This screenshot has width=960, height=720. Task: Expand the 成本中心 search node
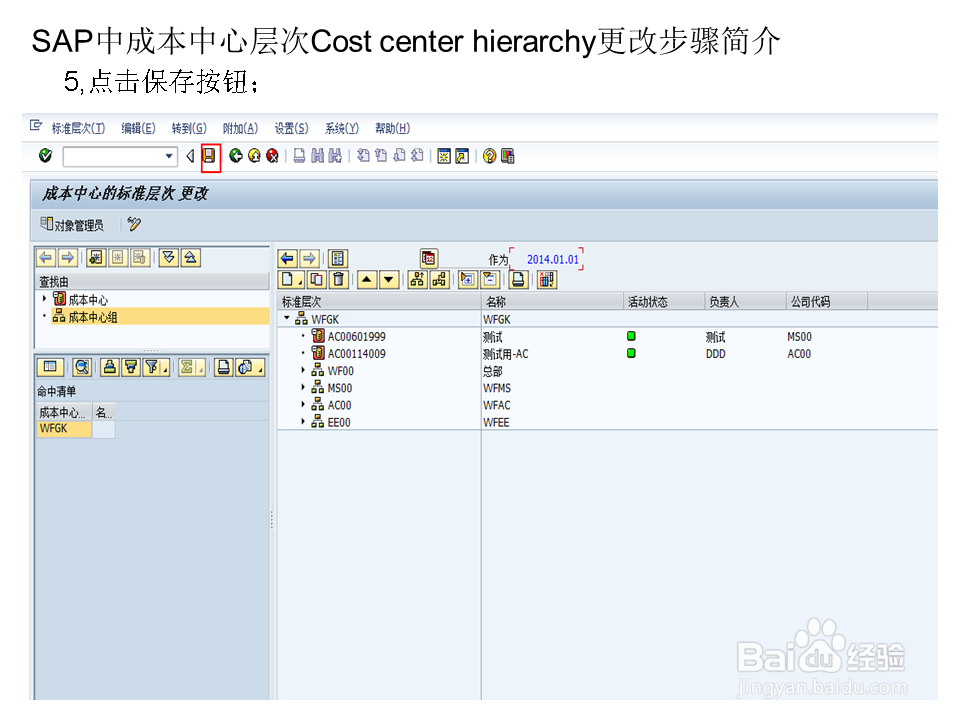click(44, 299)
